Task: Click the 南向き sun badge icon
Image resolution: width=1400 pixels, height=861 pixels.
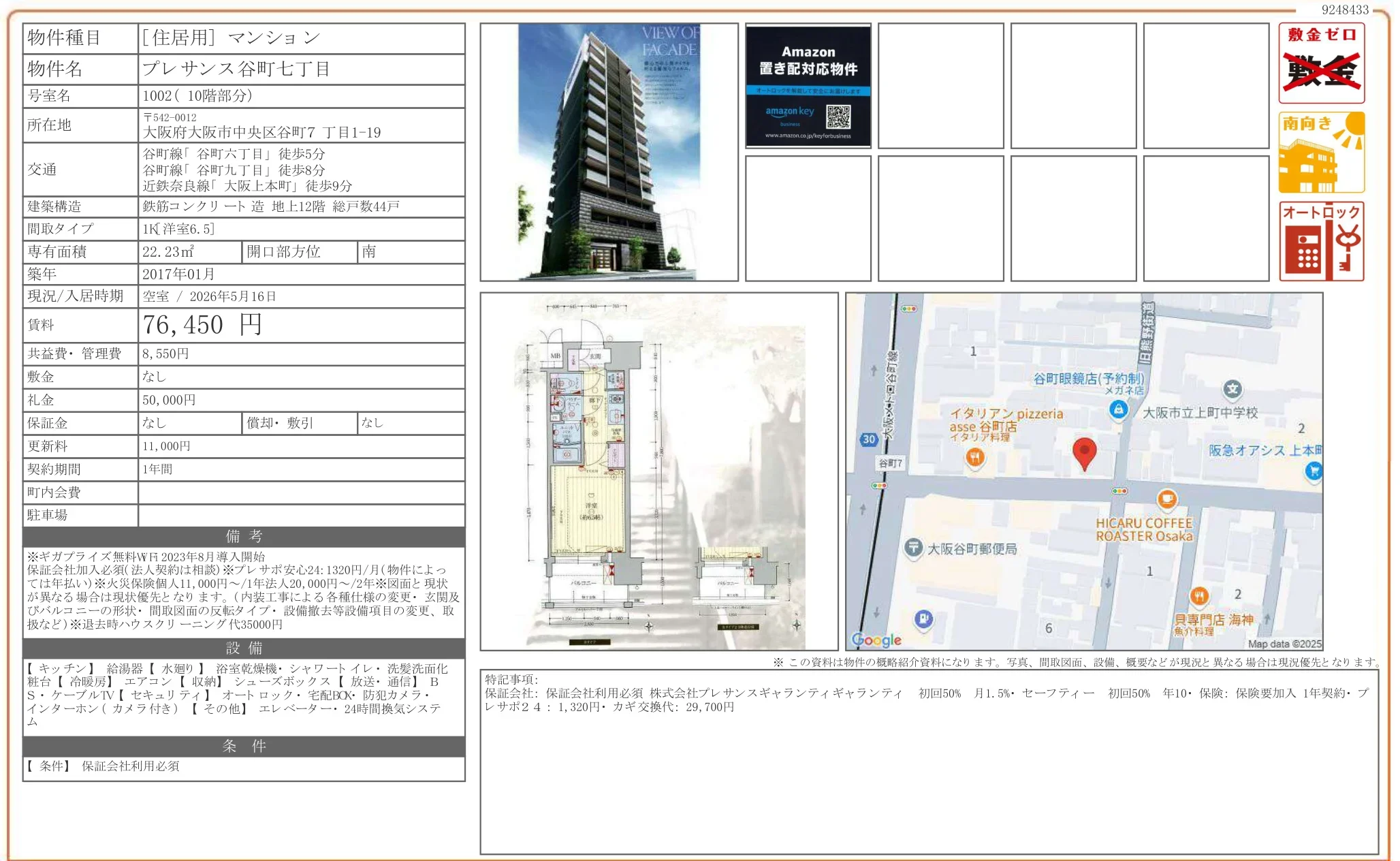Action: pyautogui.click(x=1322, y=153)
